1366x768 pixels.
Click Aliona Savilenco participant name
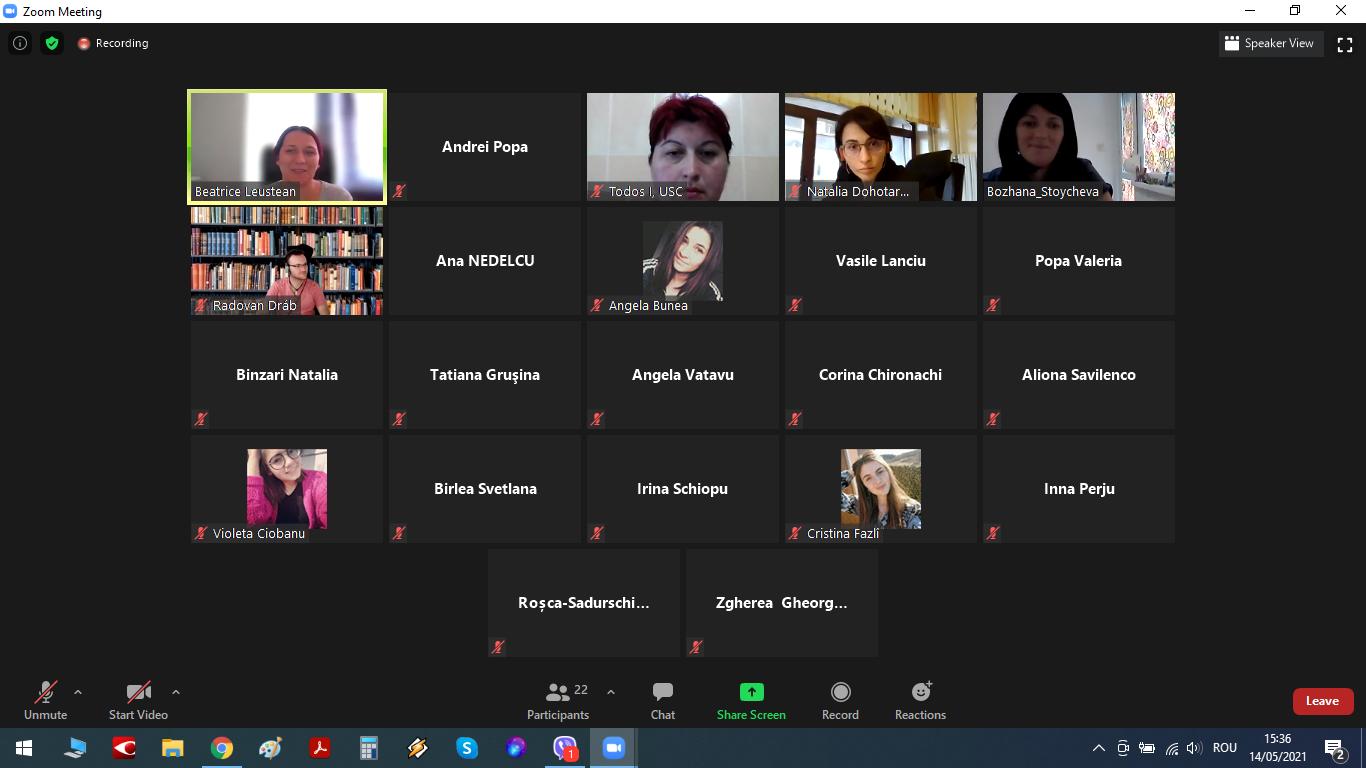tap(1079, 375)
